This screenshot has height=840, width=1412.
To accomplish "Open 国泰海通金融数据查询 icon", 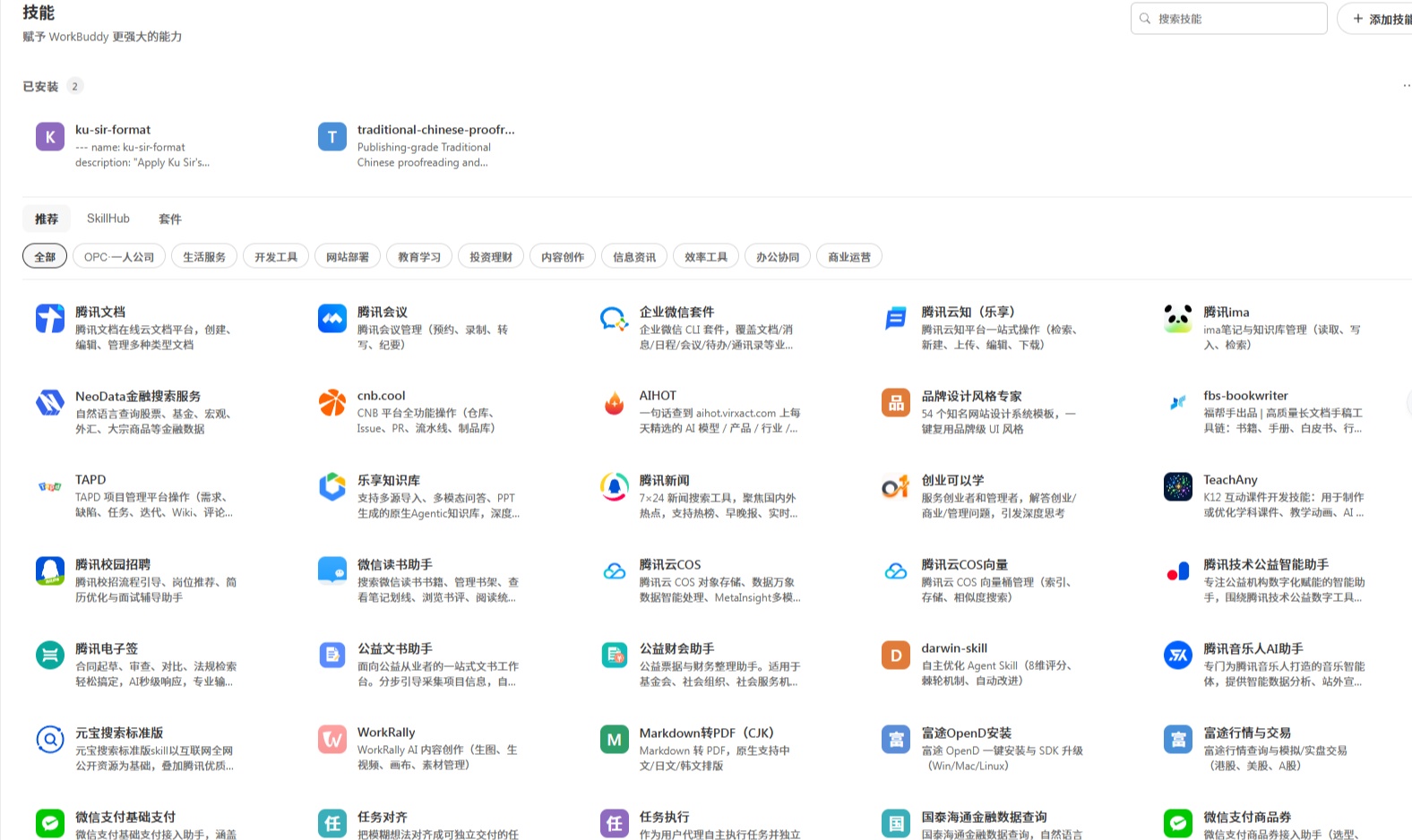I will (896, 823).
